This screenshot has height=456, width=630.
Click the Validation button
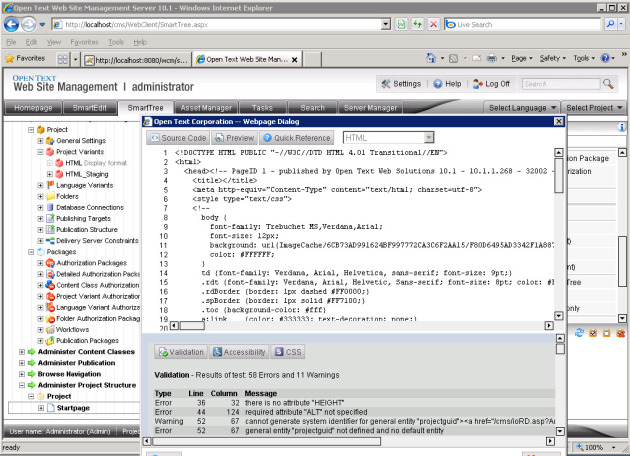coord(181,352)
